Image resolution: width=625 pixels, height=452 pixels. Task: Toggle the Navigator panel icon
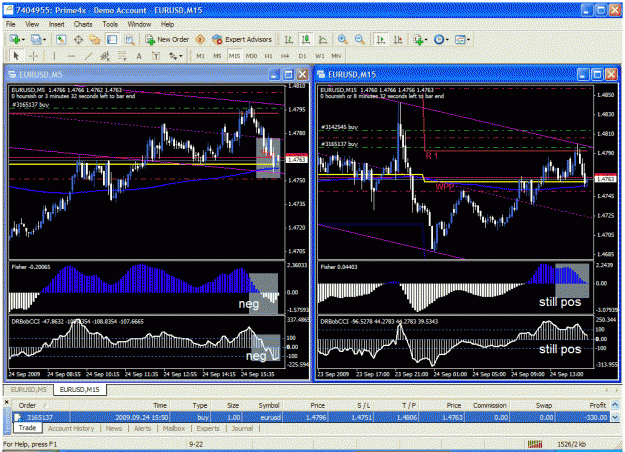95,39
